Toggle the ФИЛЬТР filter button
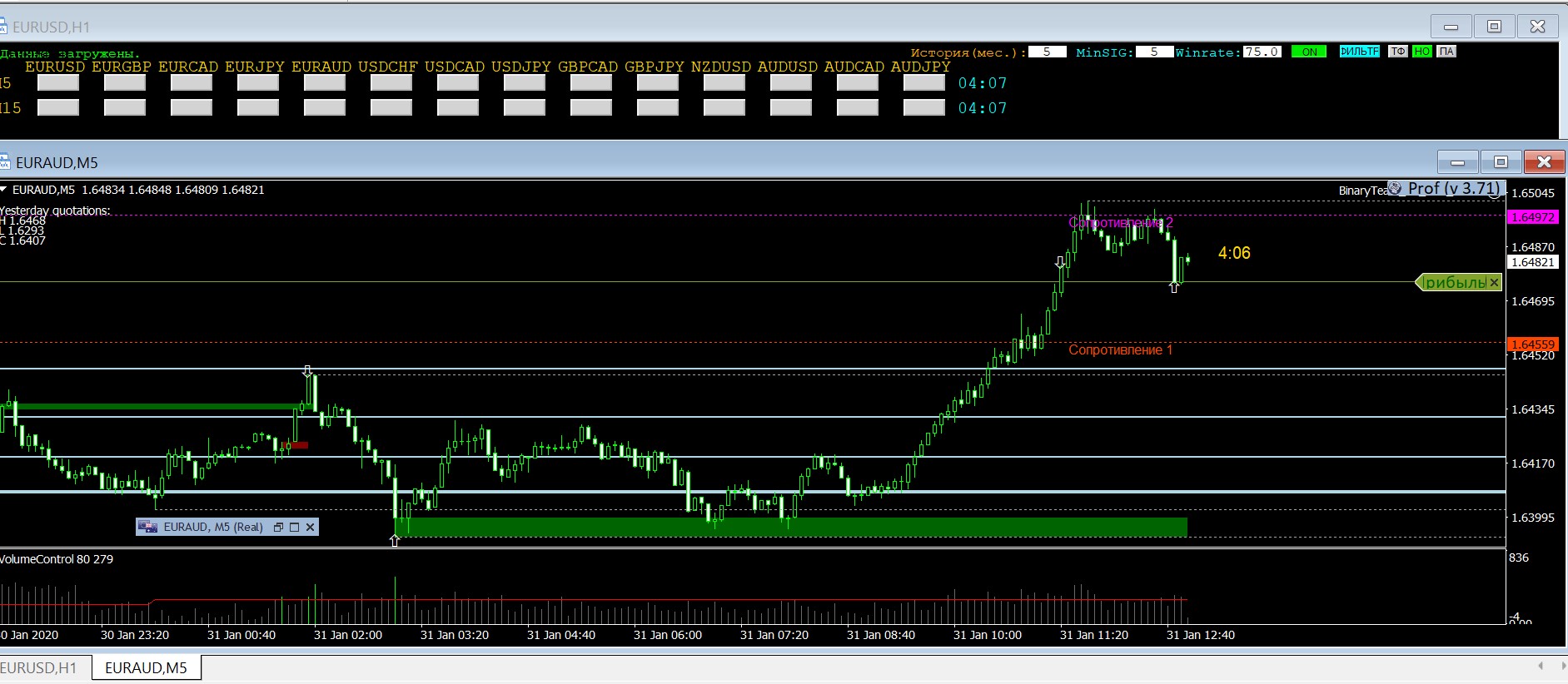Screen dimensions: 1568x684 click(x=1359, y=52)
